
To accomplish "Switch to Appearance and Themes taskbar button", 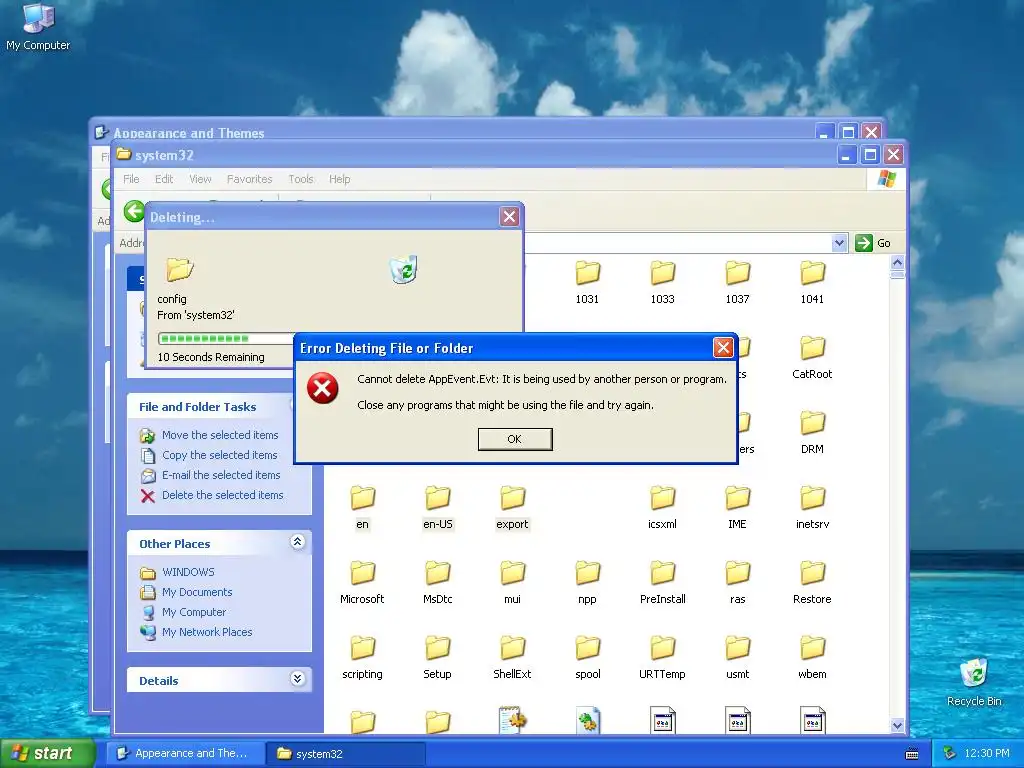I will 184,753.
